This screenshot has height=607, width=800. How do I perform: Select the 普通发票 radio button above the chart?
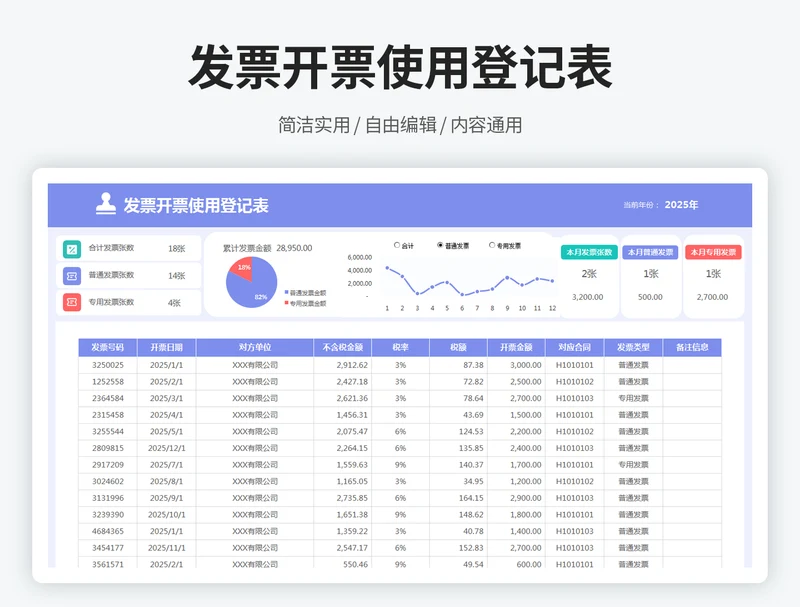click(440, 245)
